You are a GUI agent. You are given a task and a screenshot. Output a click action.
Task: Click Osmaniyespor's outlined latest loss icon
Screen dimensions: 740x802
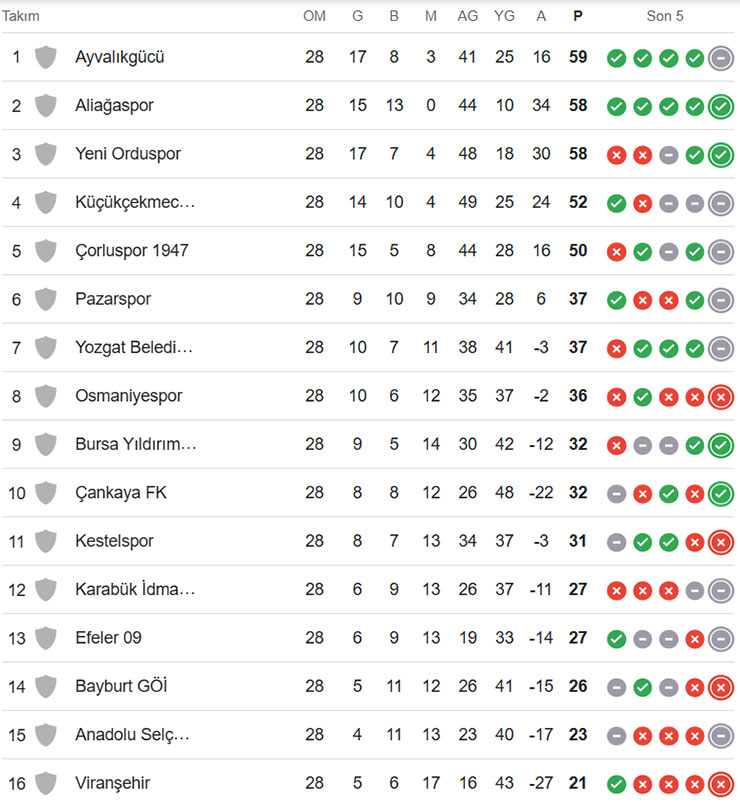click(720, 397)
